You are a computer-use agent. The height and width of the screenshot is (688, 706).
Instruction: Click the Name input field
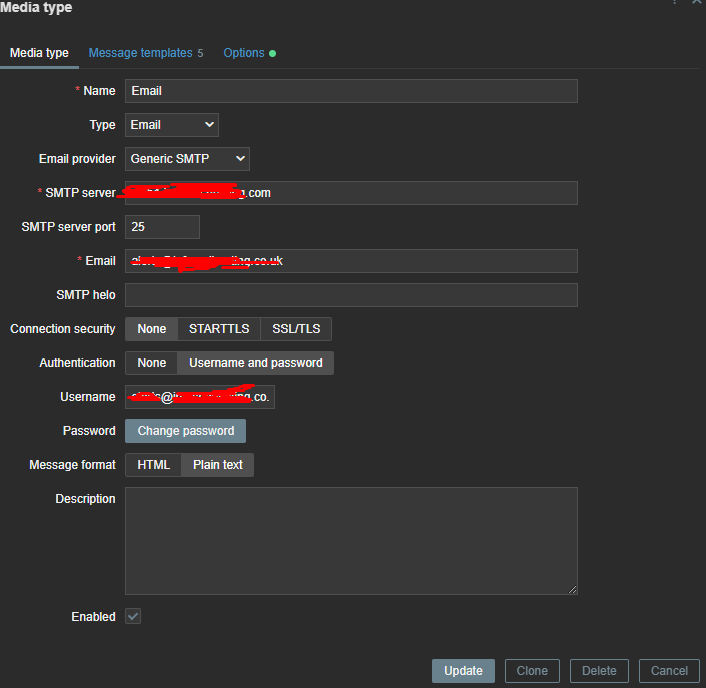(351, 91)
